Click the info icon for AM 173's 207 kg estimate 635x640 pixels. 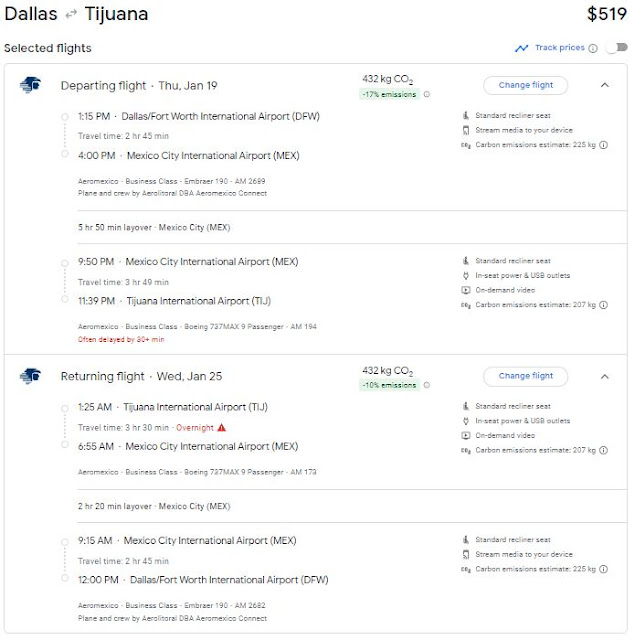pos(604,450)
